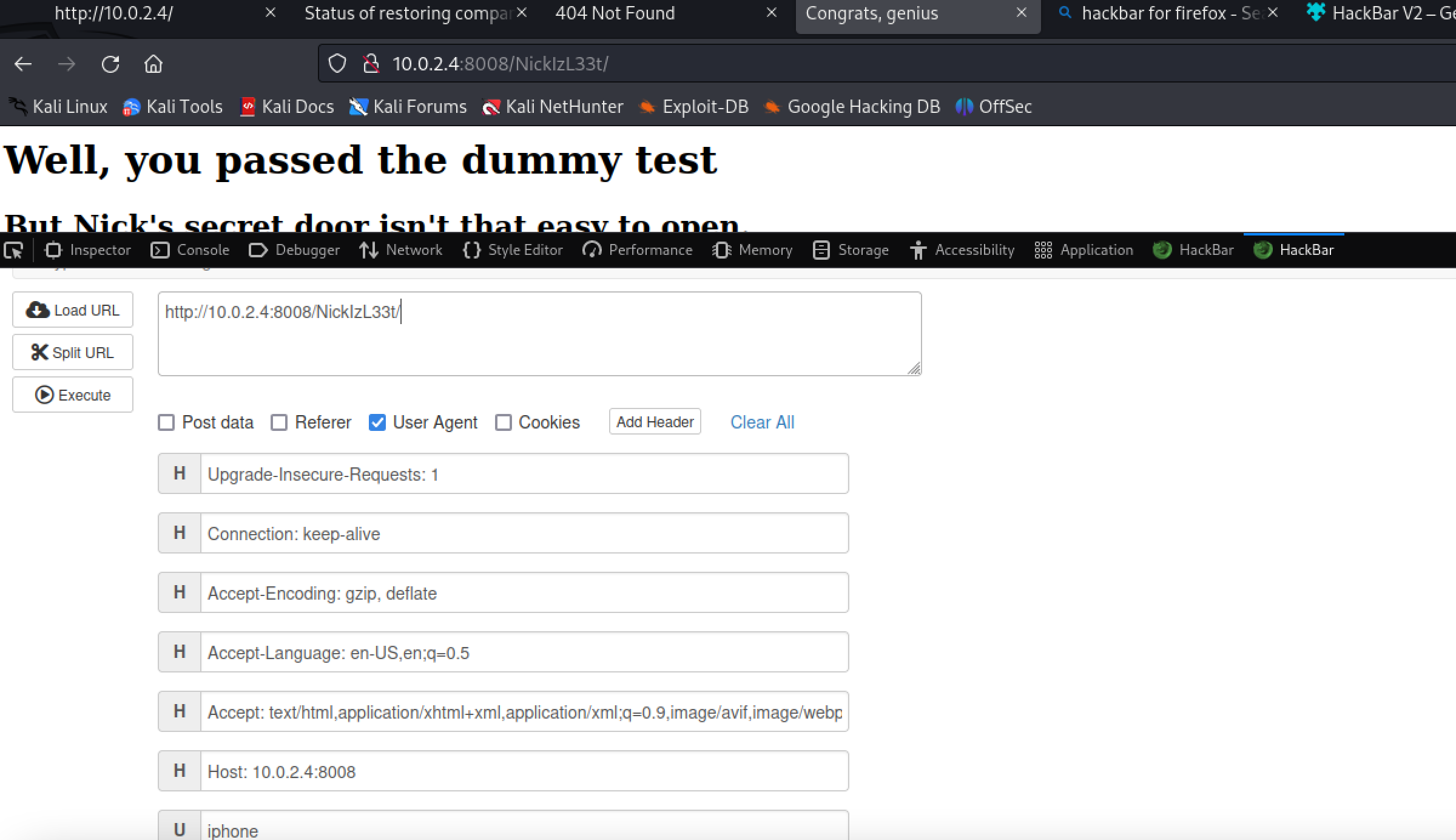
Task: Go to the Firefox home page icon
Action: pos(153,64)
